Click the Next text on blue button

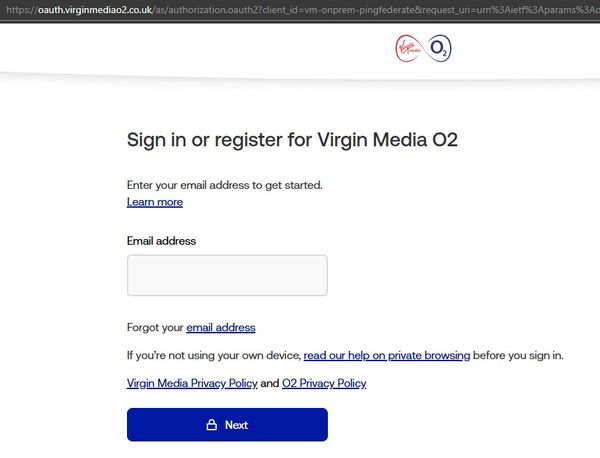coord(236,425)
